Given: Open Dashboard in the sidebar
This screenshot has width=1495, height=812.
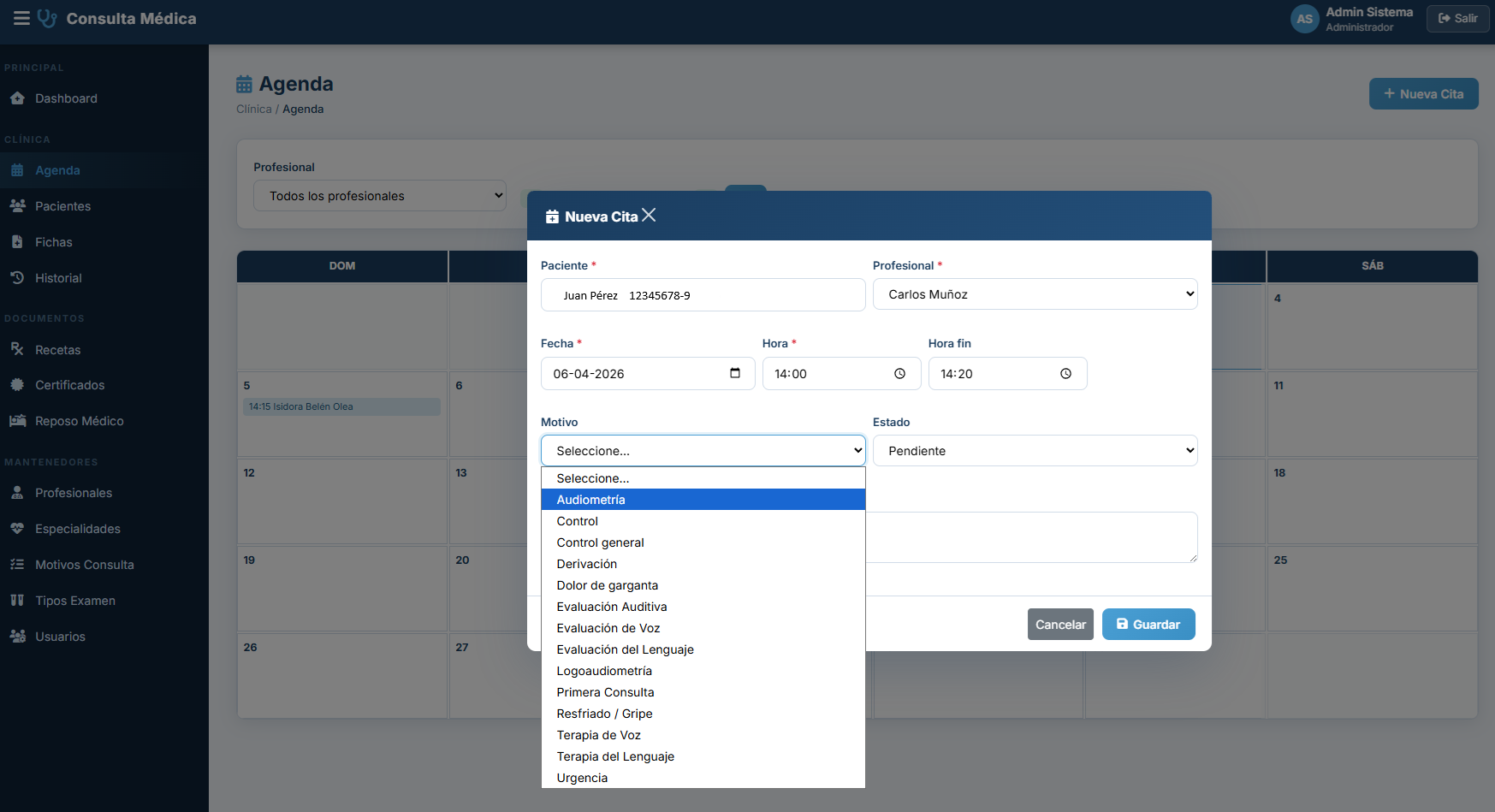Looking at the screenshot, I should 104,98.
